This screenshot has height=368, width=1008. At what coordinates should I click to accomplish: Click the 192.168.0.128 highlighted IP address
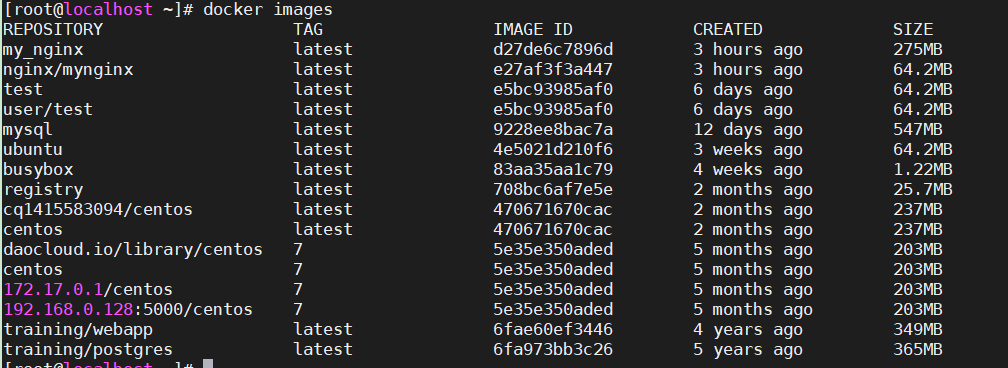[x=68, y=309]
